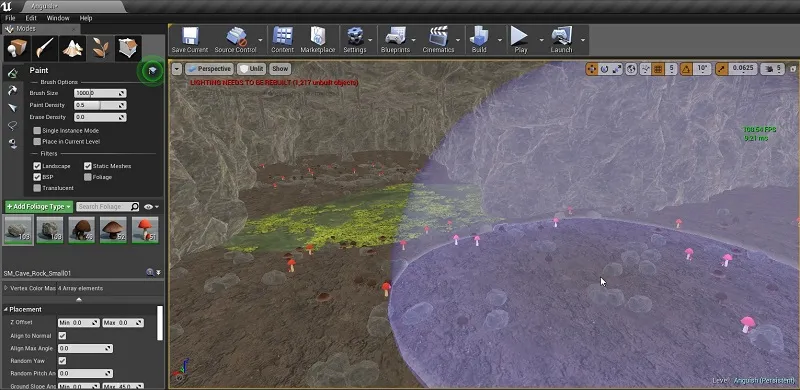Click the Unlit view mode button
The height and width of the screenshot is (390, 800).
pyautogui.click(x=251, y=68)
